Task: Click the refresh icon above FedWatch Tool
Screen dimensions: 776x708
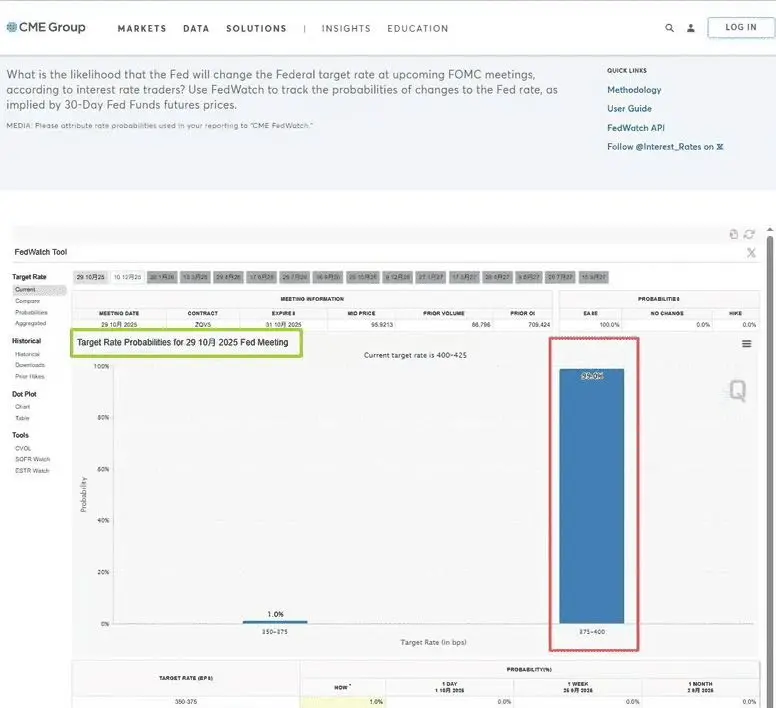Action: coord(749,234)
